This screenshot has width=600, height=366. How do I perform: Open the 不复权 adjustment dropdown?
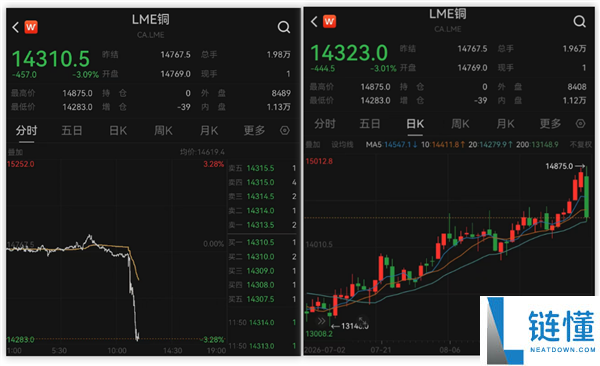[x=581, y=145]
